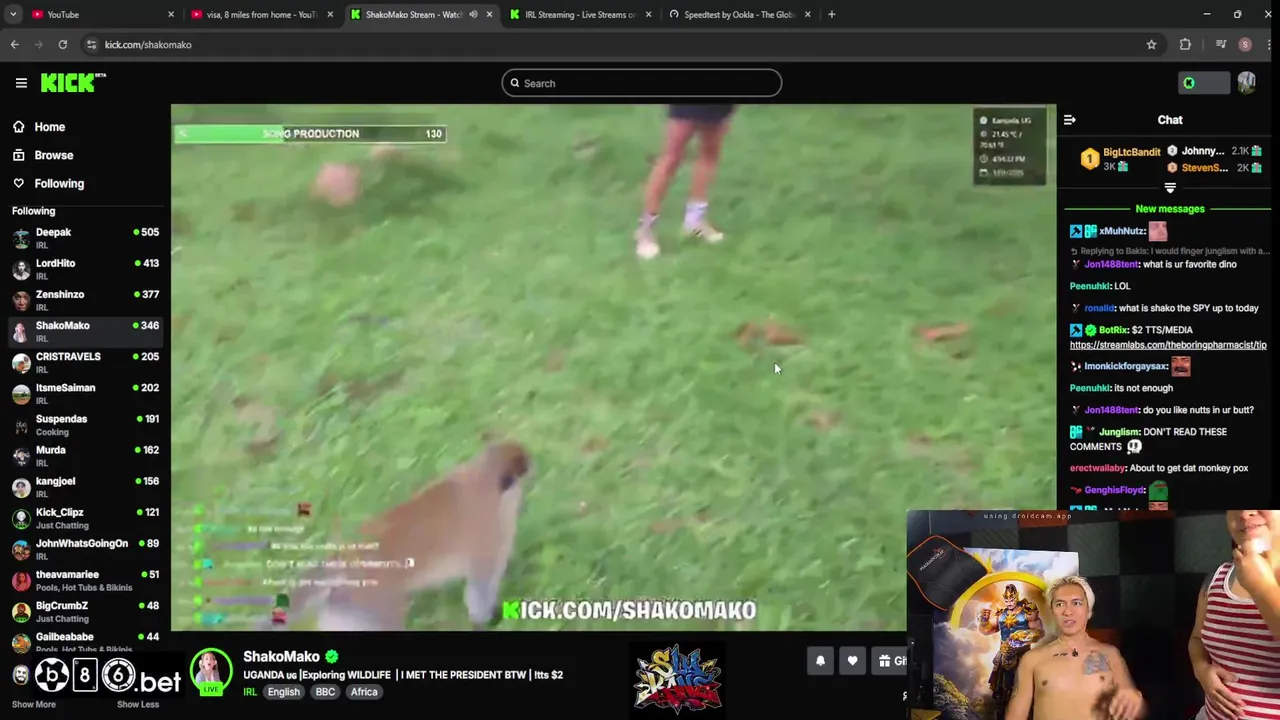The image size is (1280, 720).
Task: Open BigLtcBandit top gifter entry
Action: tap(1121, 159)
